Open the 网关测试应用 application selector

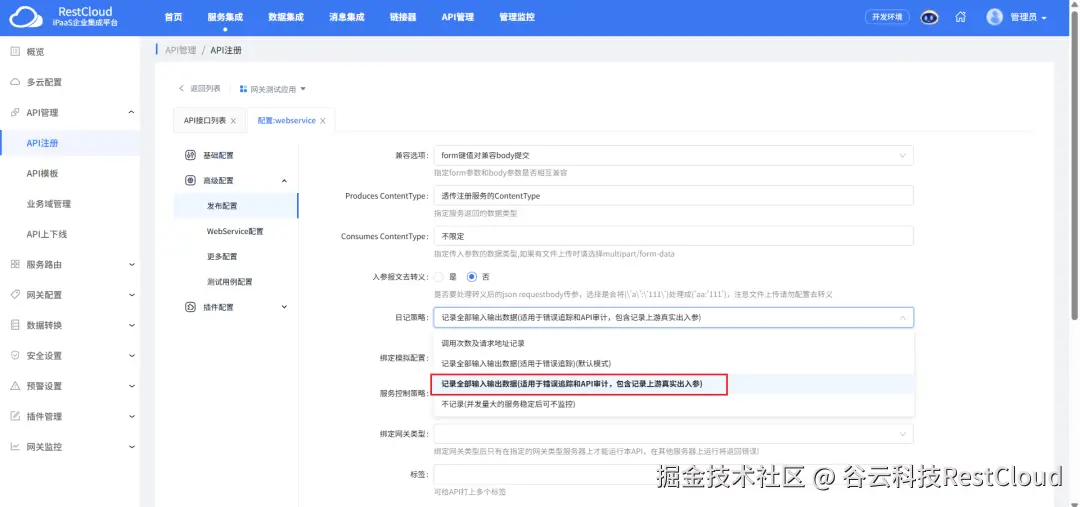point(273,89)
